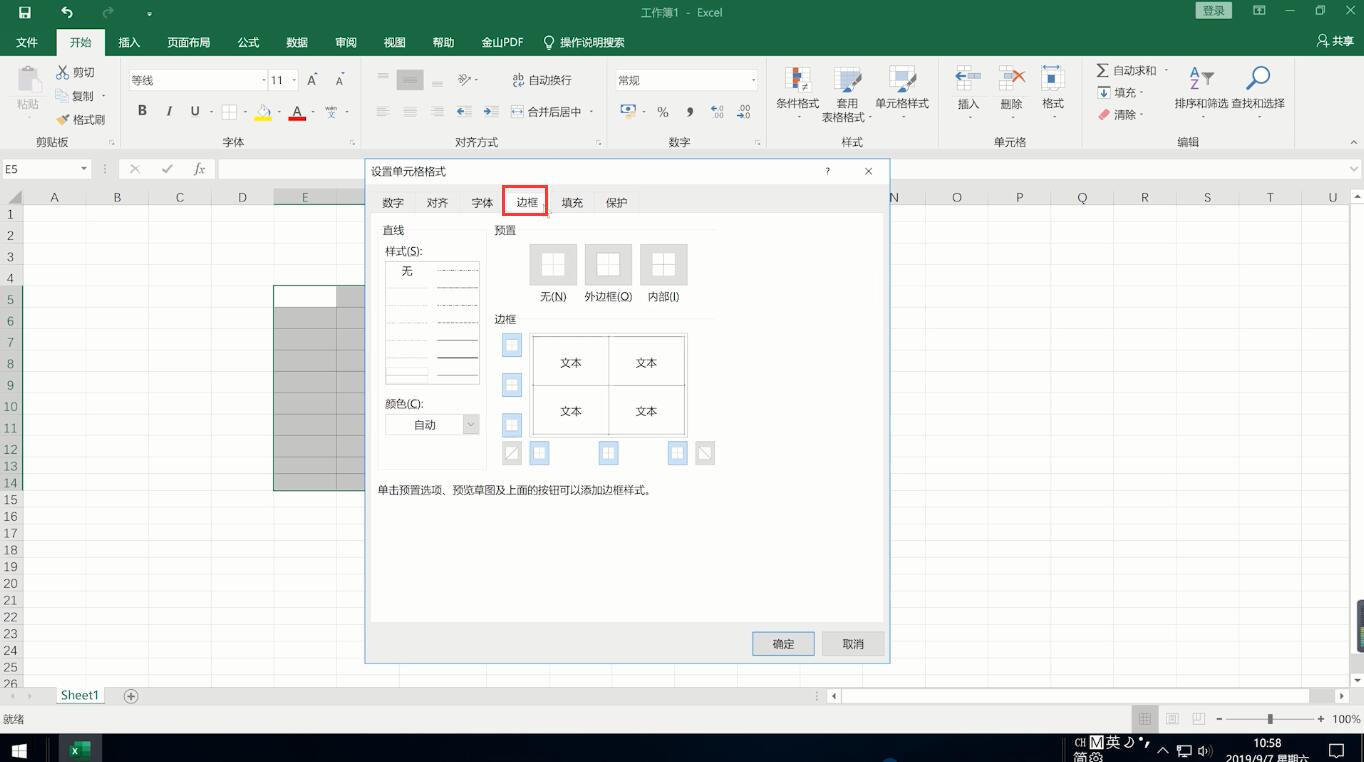Screen dimensions: 1364x762
Task: Click the red font color button
Action: [x=297, y=112]
